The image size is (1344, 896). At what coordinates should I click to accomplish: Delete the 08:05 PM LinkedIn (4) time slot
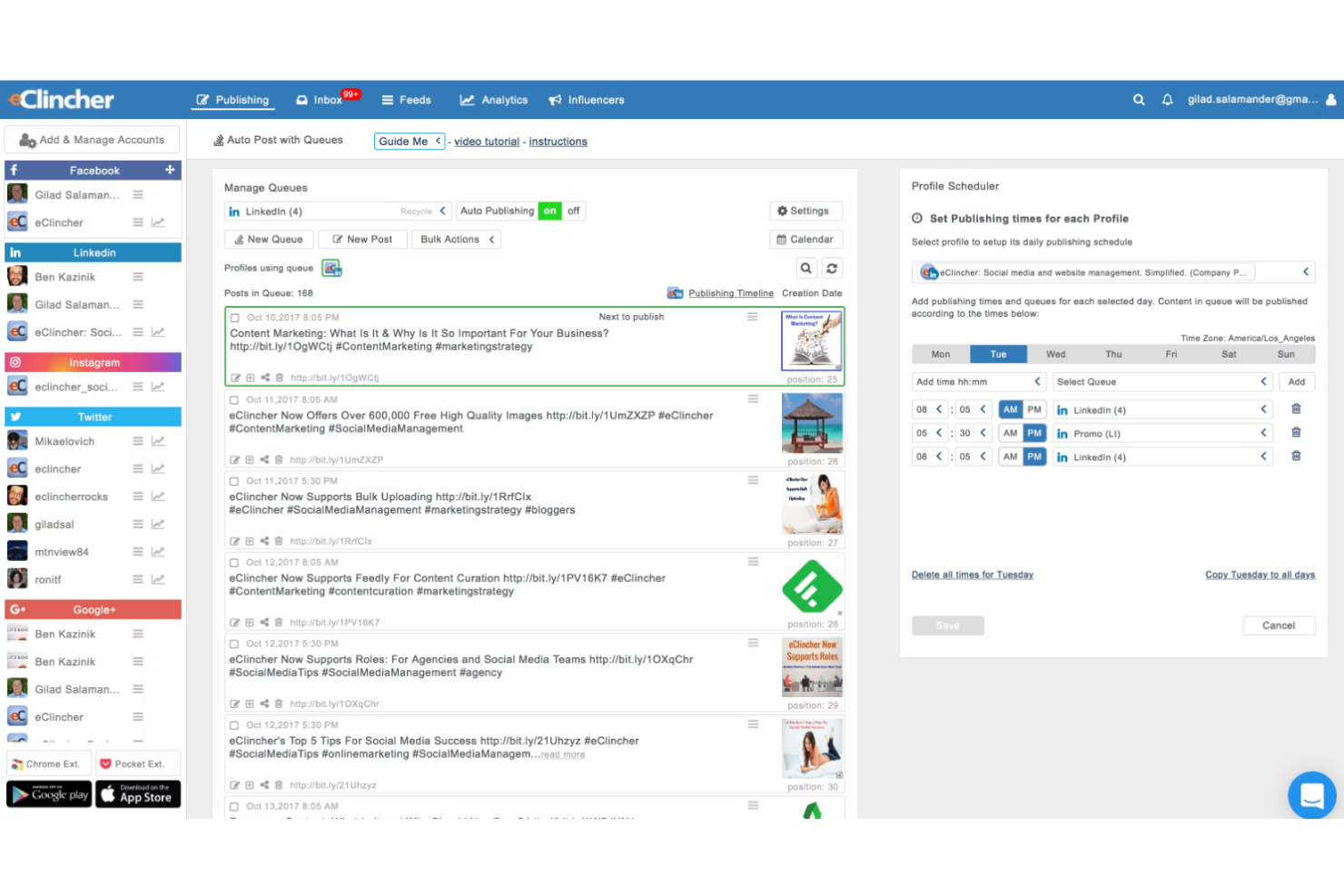[1296, 457]
